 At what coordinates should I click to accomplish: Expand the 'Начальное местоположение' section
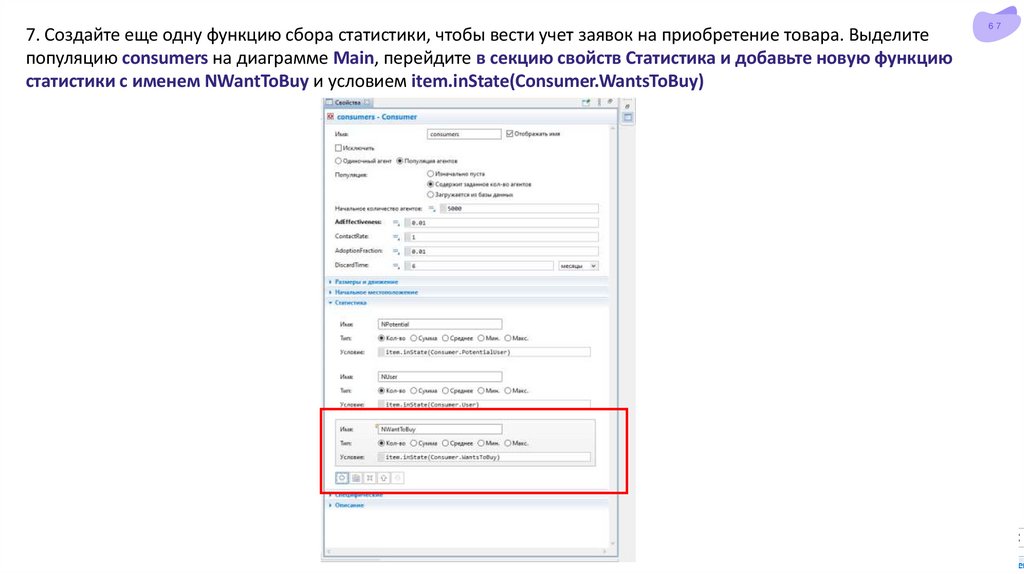tap(376, 292)
